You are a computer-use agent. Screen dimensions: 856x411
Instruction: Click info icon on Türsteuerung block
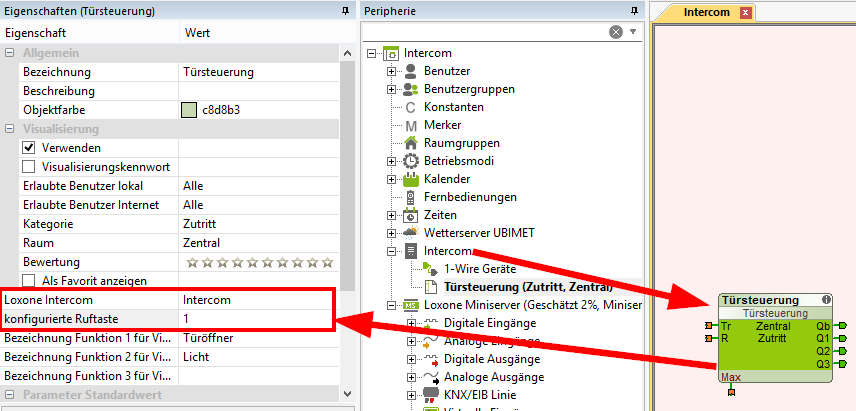pos(826,299)
